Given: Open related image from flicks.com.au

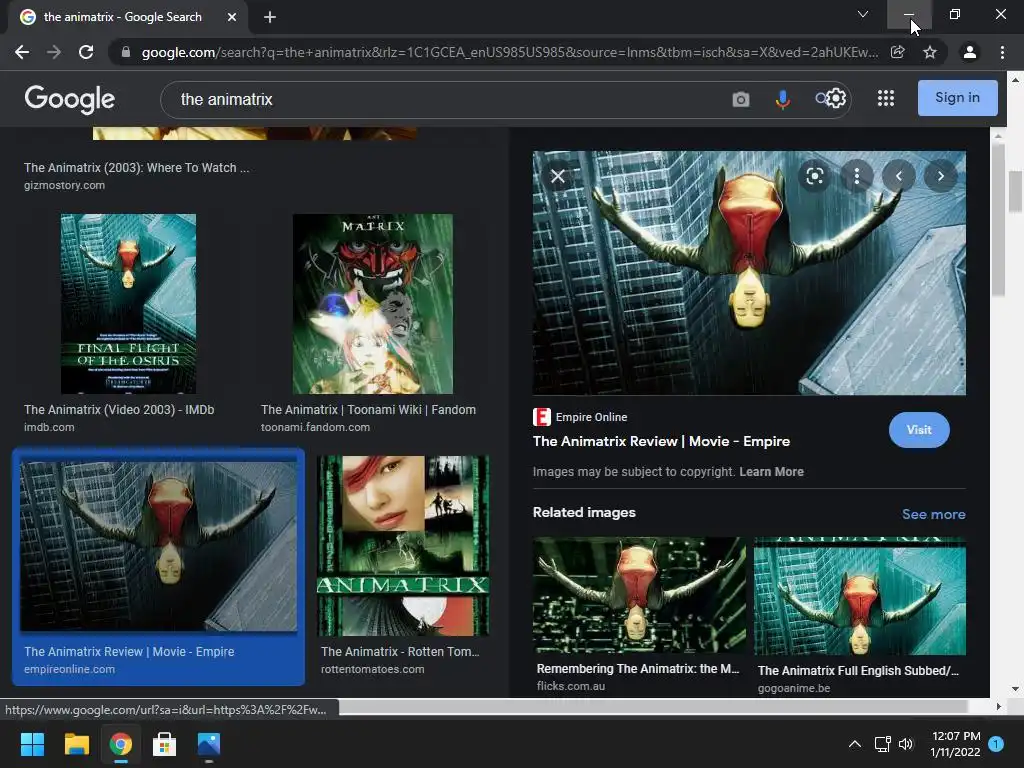Looking at the screenshot, I should click(639, 596).
